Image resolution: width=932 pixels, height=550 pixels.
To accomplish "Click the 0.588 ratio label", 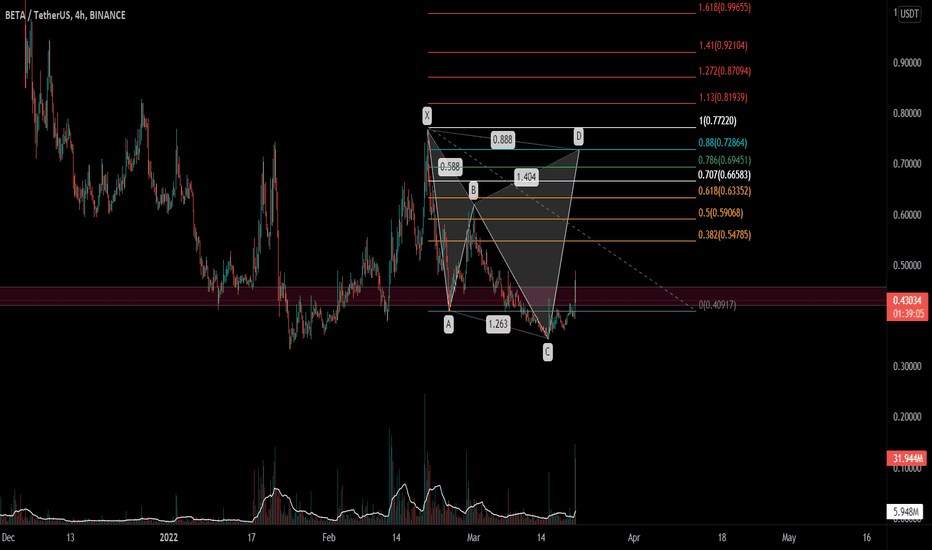I will coord(450,167).
